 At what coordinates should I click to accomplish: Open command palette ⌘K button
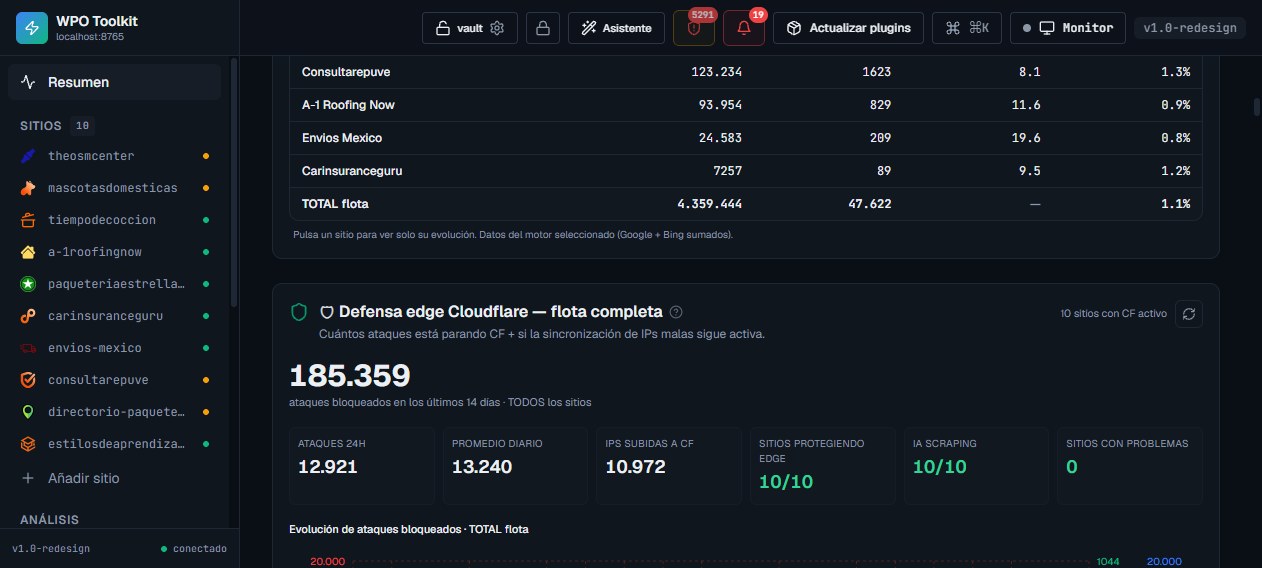pyautogui.click(x=967, y=28)
